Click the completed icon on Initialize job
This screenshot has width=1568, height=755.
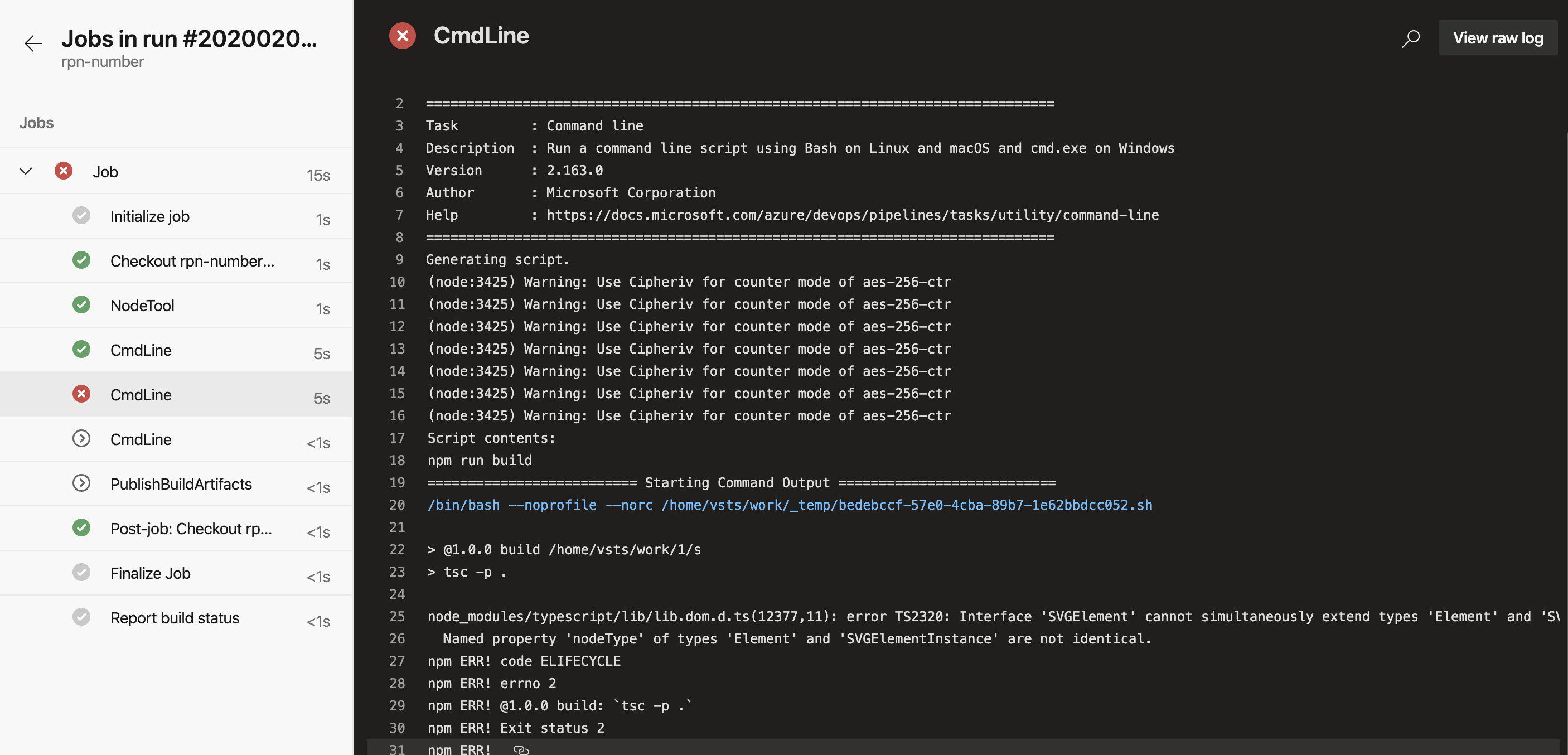(x=81, y=215)
